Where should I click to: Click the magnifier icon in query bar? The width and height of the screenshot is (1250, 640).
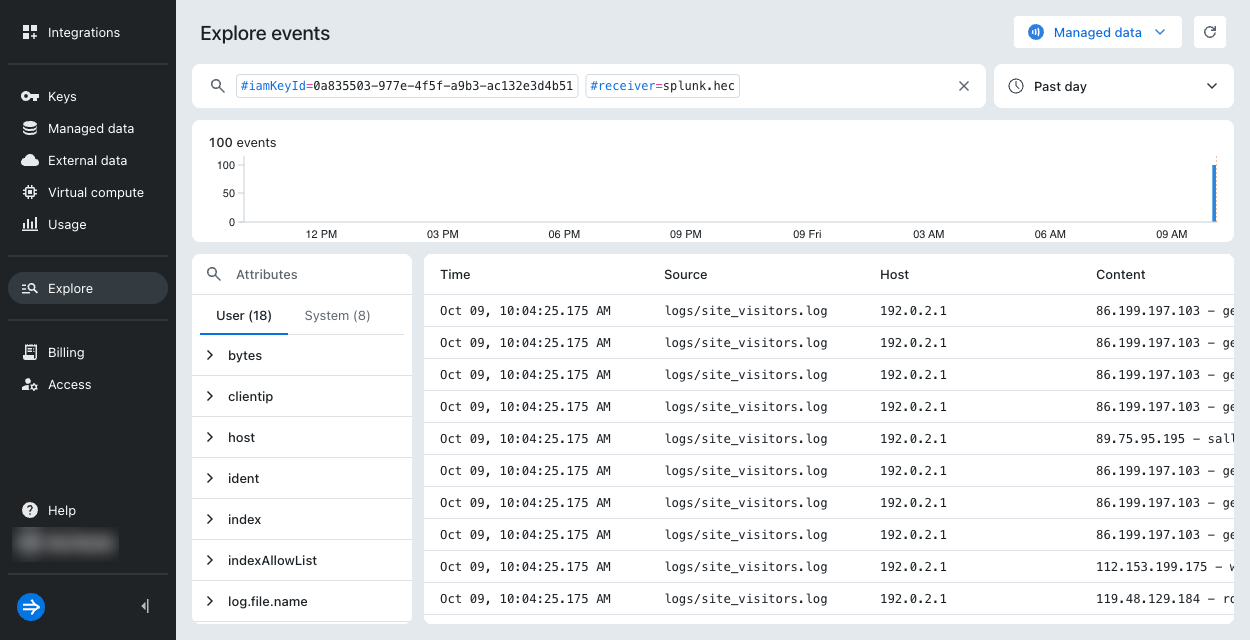click(217, 86)
